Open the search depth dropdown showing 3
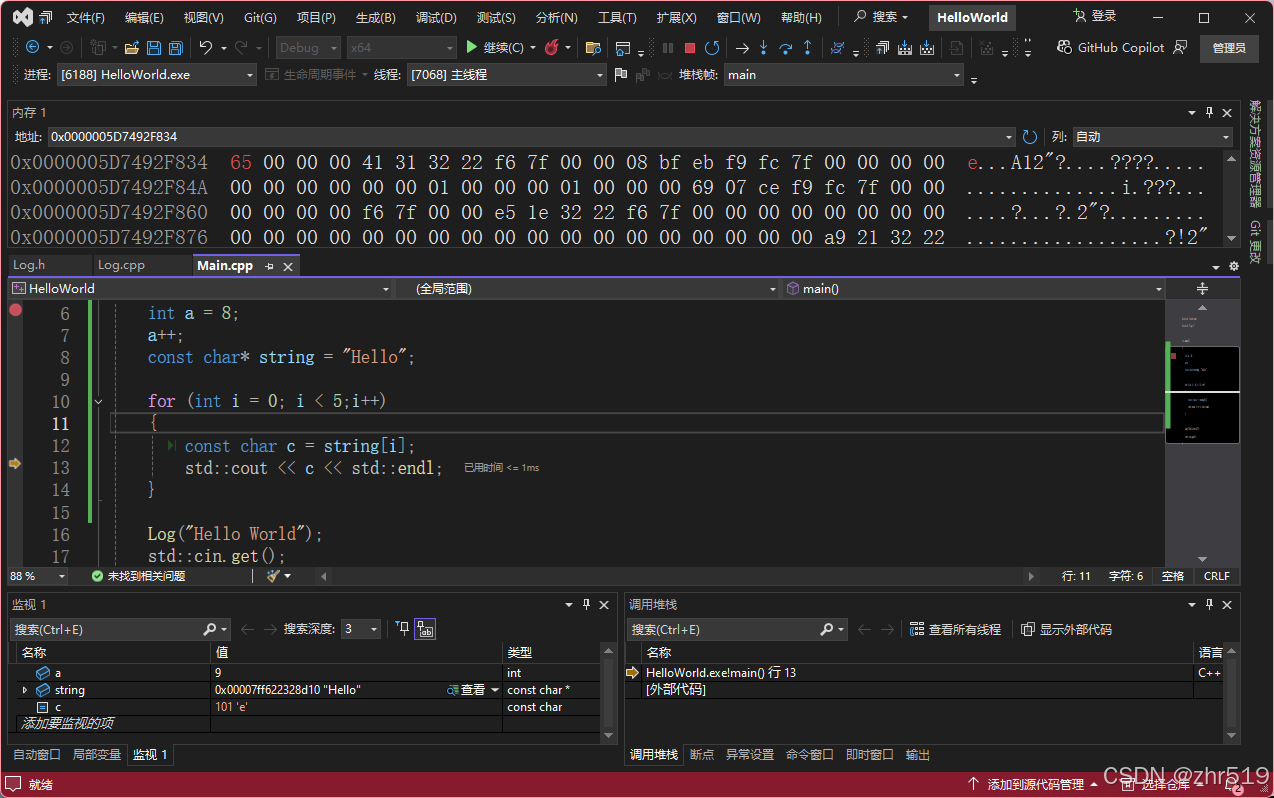 pos(374,629)
